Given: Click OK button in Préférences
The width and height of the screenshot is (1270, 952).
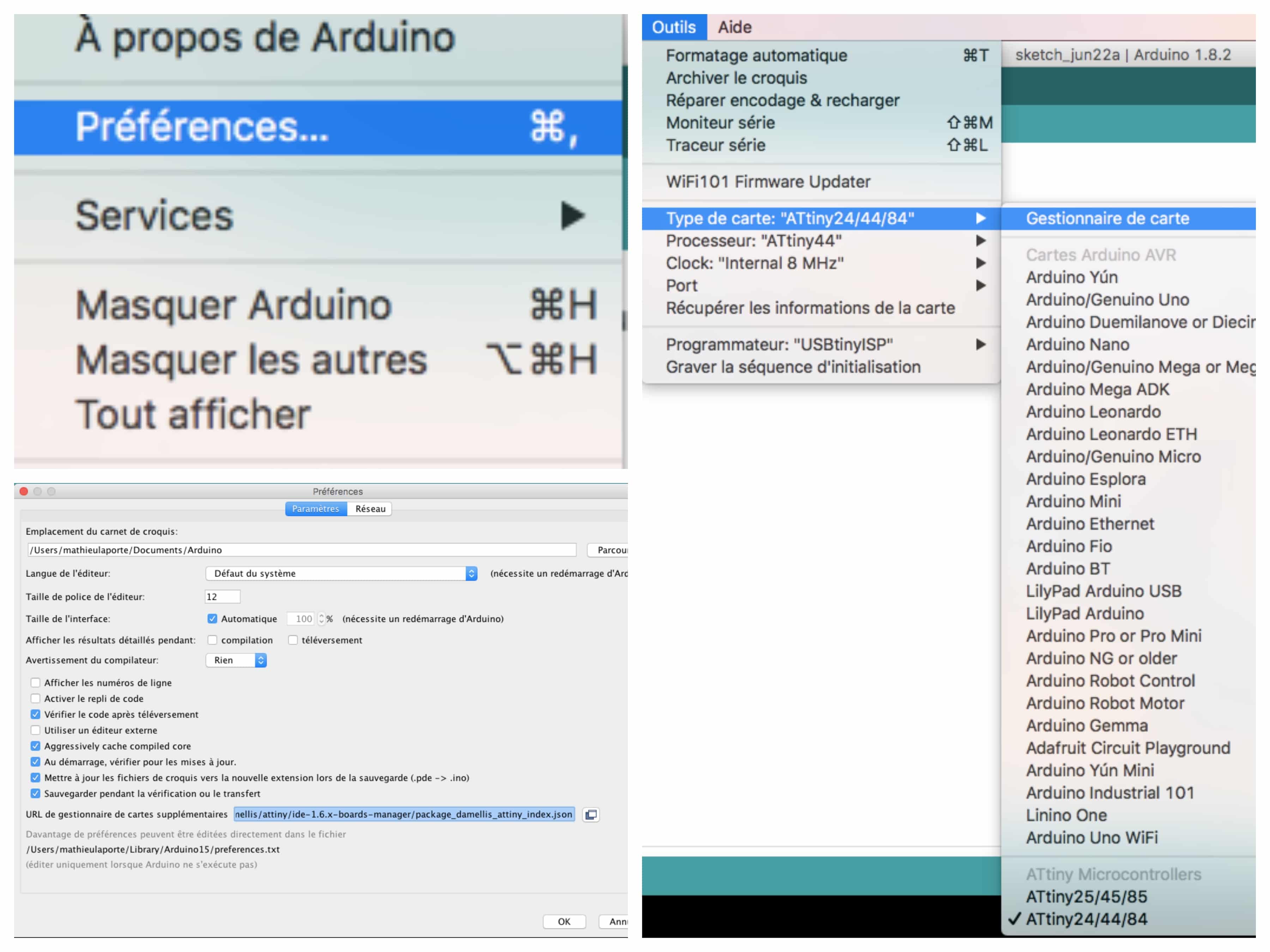Looking at the screenshot, I should 564,921.
